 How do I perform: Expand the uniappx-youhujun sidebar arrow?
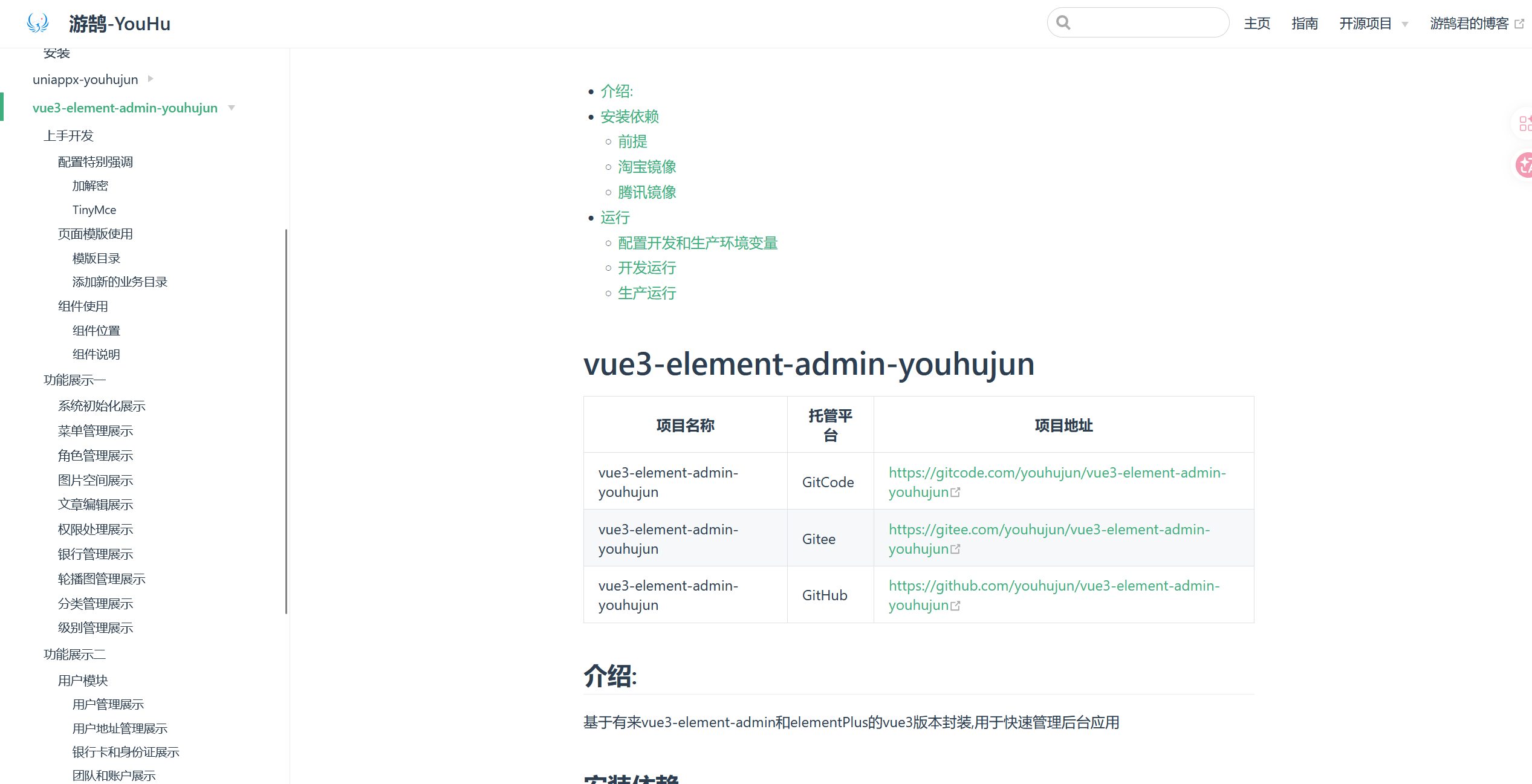pos(151,79)
